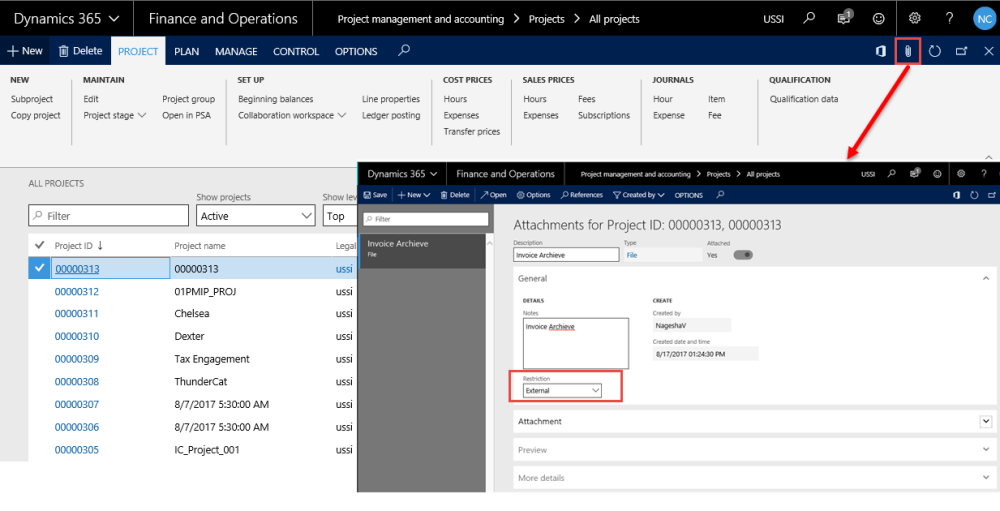Open project ID 00000312 link
Image resolution: width=1000 pixels, height=511 pixels.
click(77, 292)
